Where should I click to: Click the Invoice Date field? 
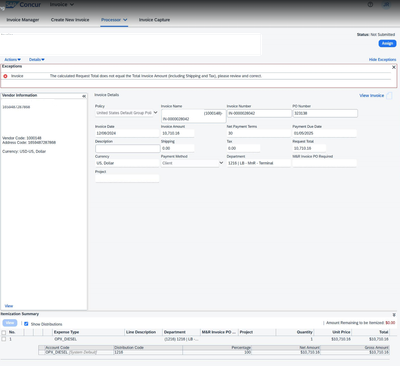[x=127, y=133]
